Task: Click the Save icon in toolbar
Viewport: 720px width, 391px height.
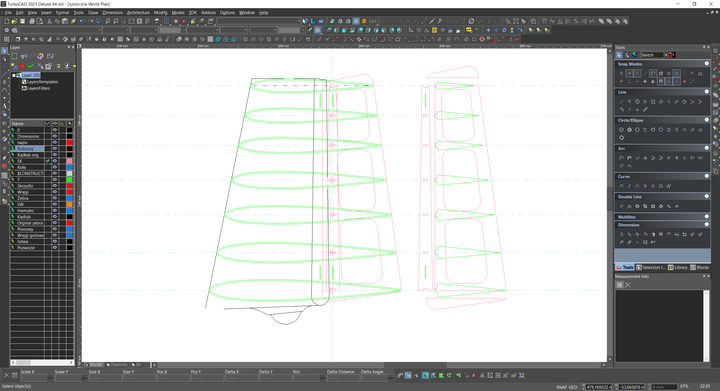Action: pyautogui.click(x=22, y=21)
